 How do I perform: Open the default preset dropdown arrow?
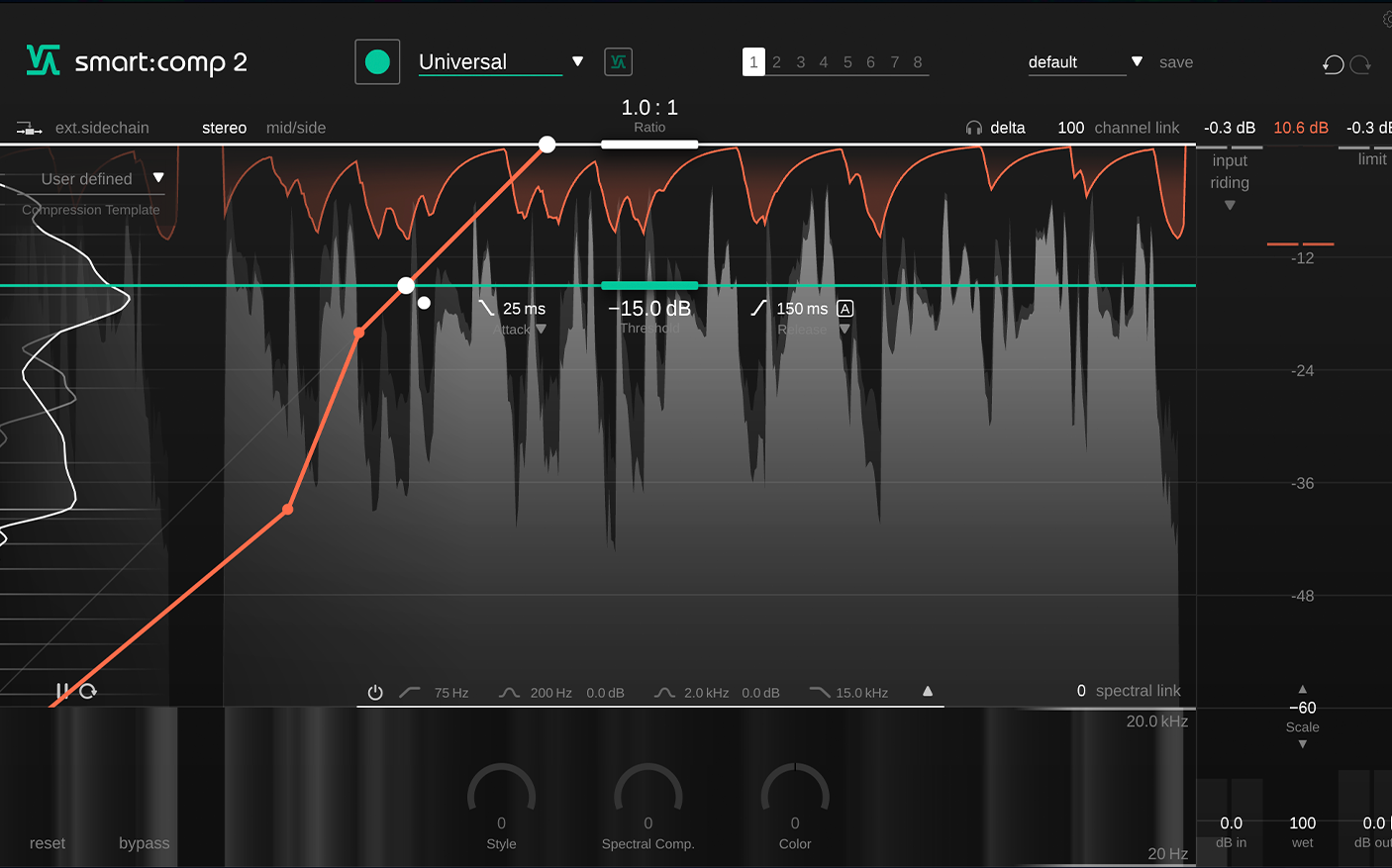coord(1137,61)
